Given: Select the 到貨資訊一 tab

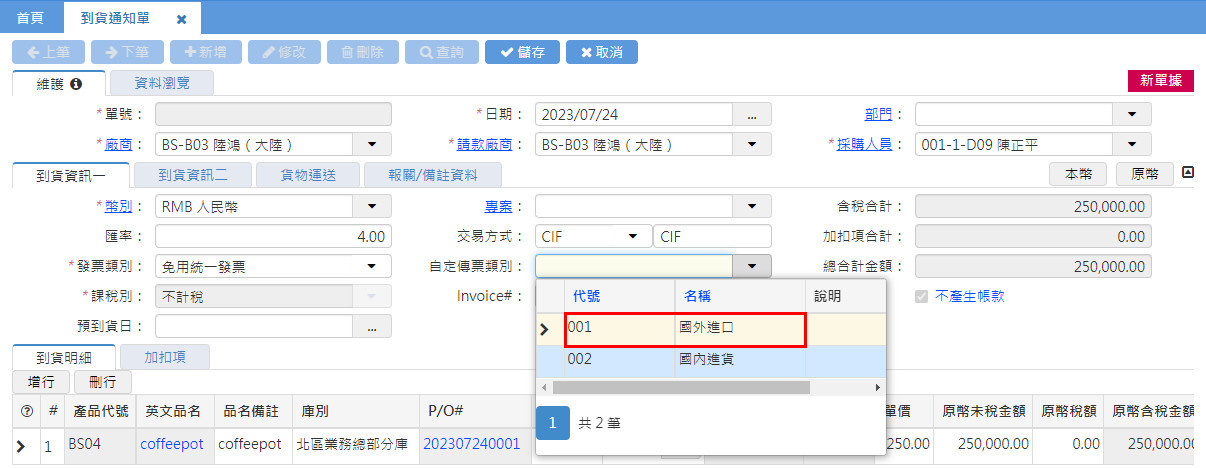Looking at the screenshot, I should [71, 175].
